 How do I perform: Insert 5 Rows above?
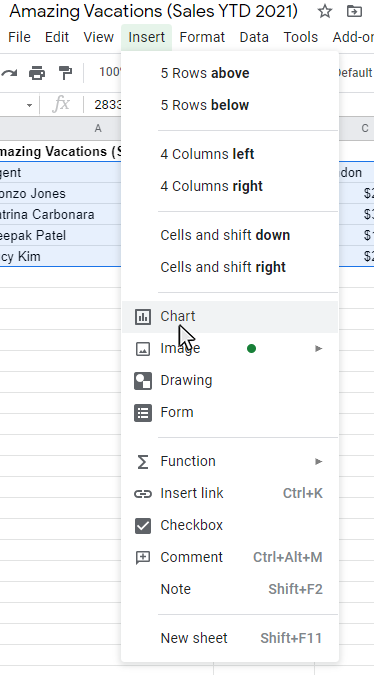tap(230, 73)
